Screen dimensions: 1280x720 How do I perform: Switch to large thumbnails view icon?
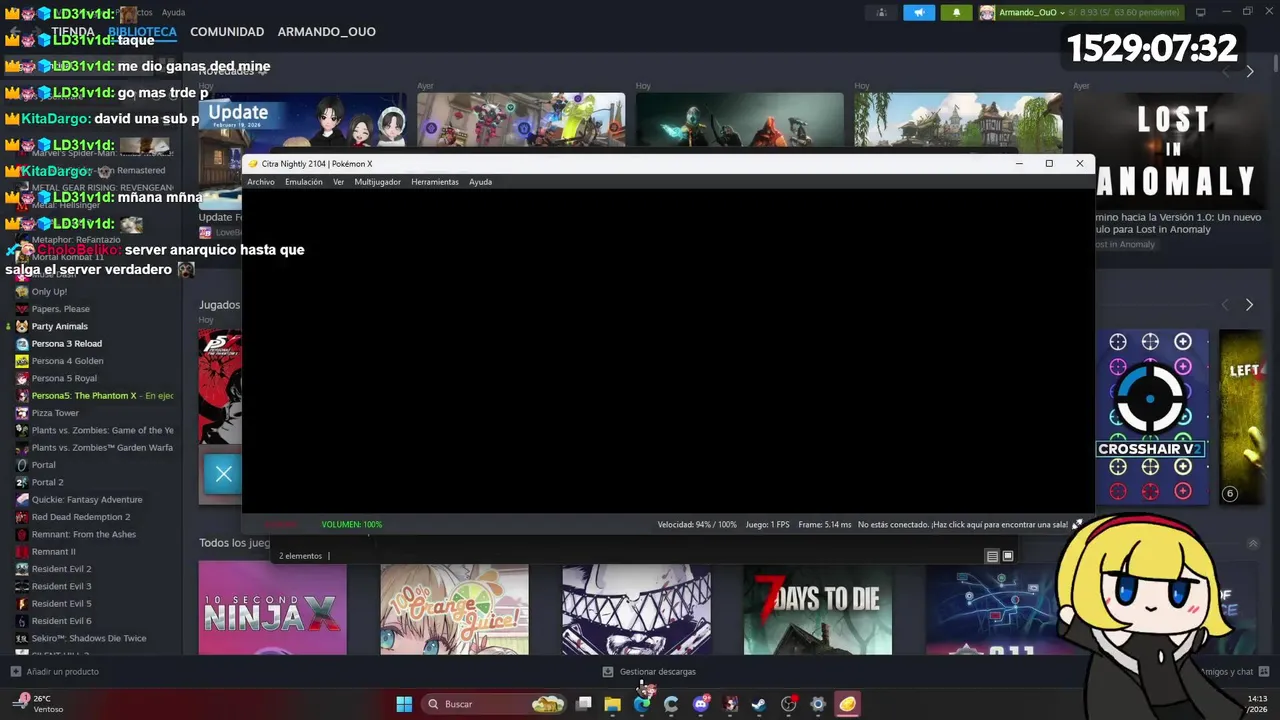(x=1008, y=556)
